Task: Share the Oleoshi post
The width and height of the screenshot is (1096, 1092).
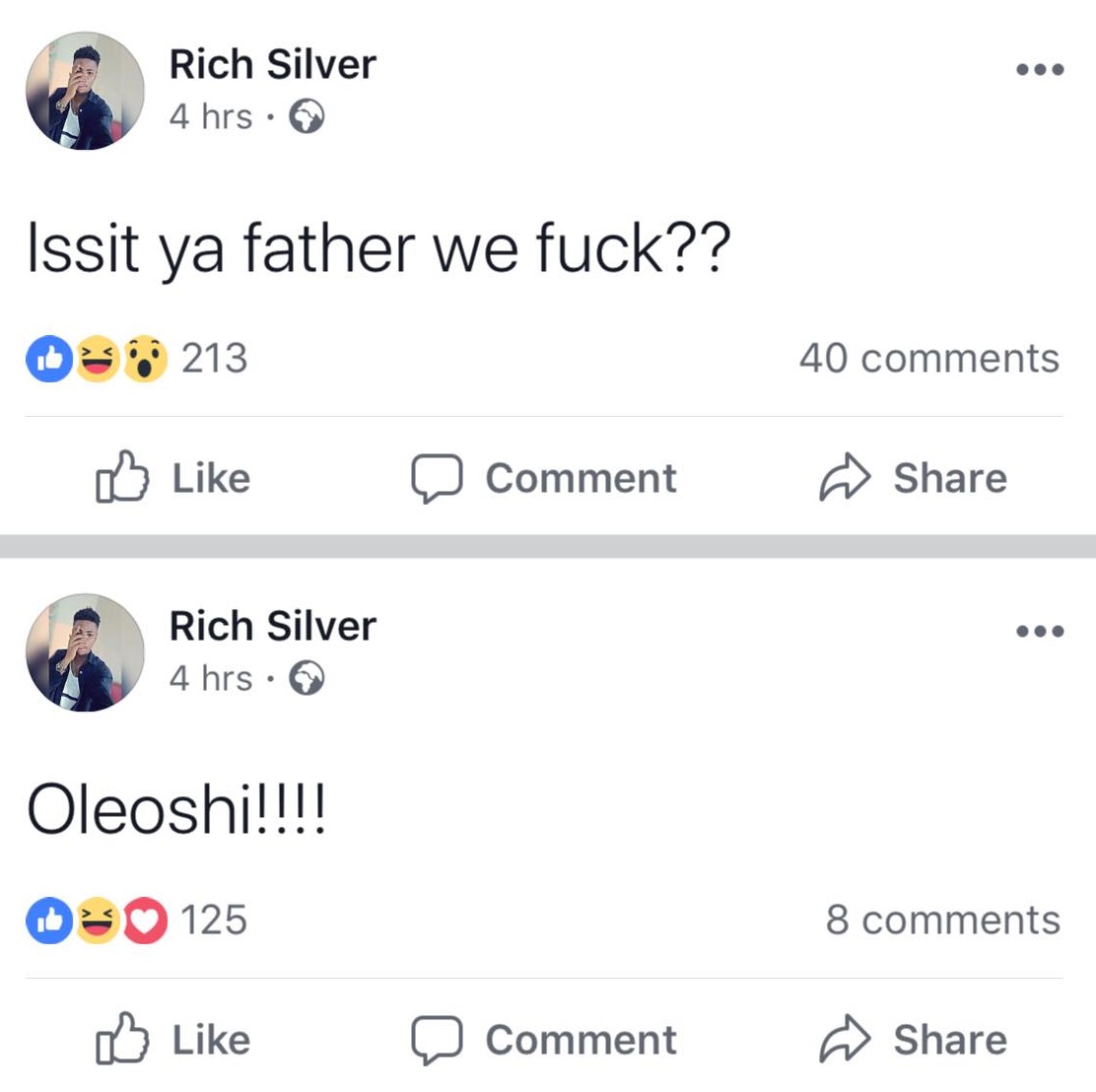Action: [914, 1040]
